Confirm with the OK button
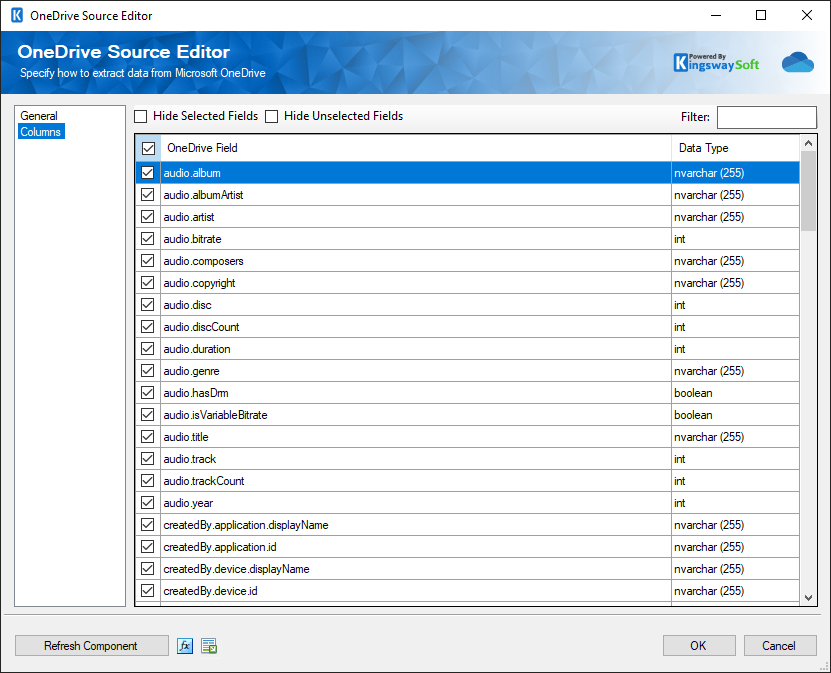 (699, 646)
